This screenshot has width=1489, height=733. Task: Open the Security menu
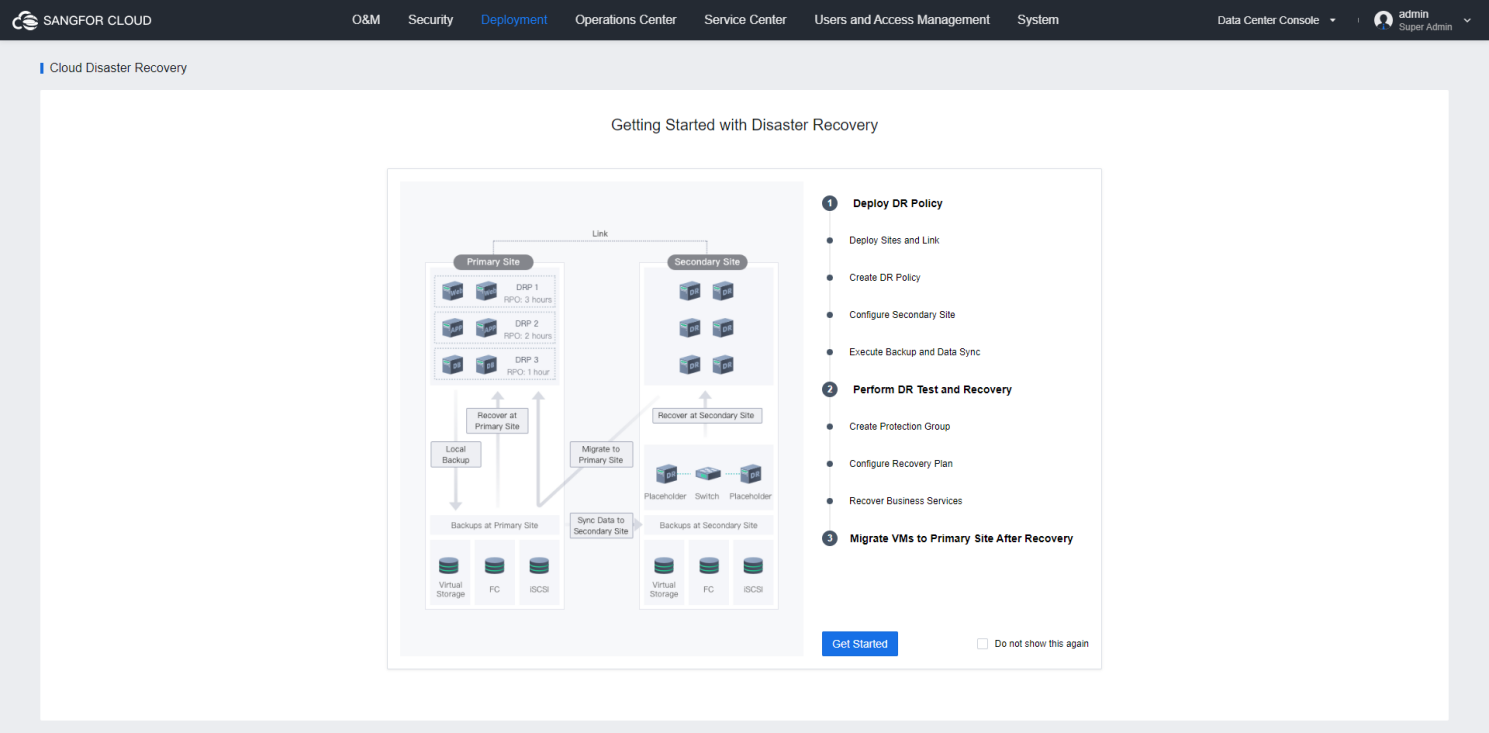431,20
